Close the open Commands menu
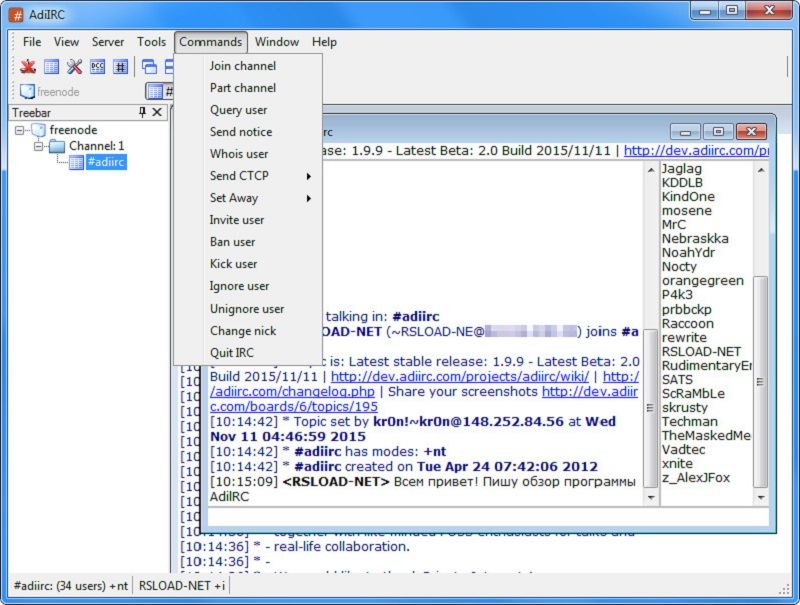This screenshot has height=605, width=800. pos(211,42)
